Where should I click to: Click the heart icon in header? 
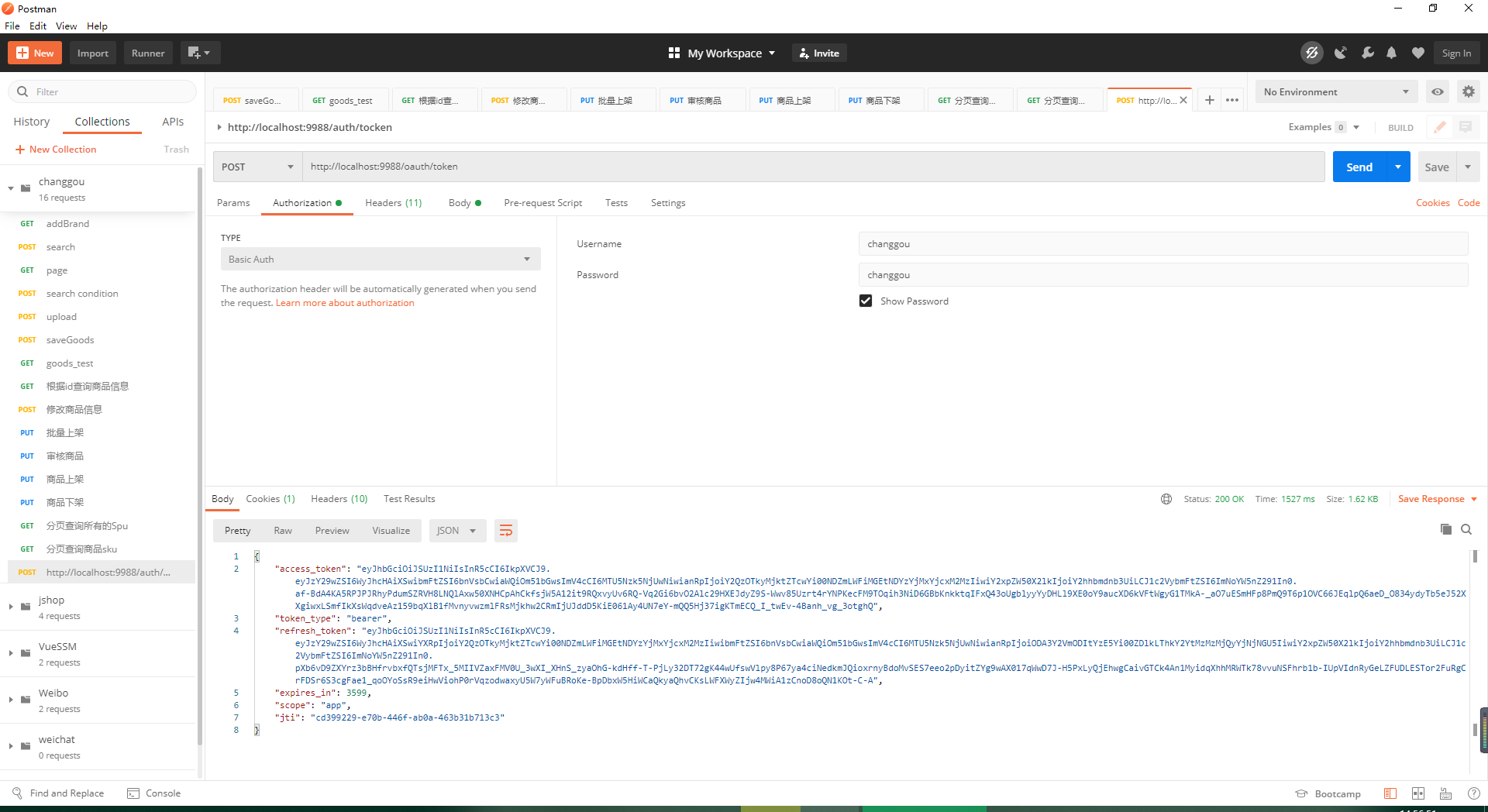tap(1417, 53)
